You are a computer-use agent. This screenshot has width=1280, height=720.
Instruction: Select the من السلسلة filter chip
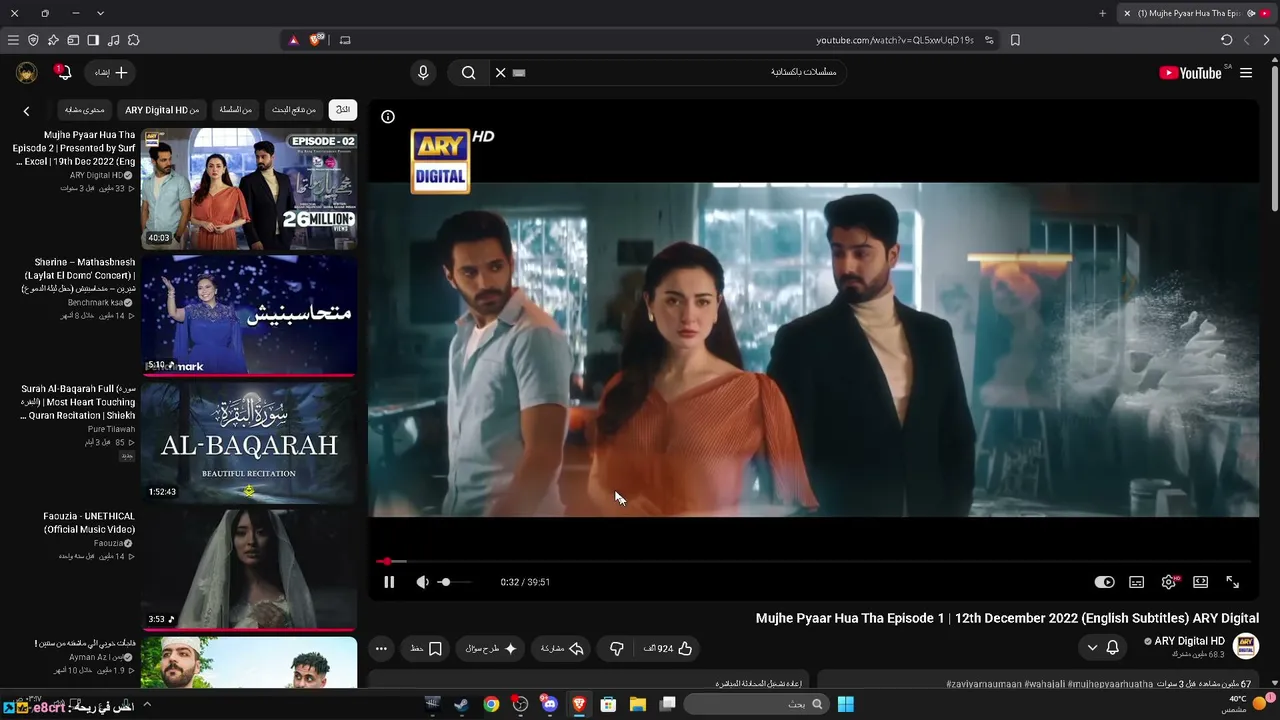tap(236, 109)
